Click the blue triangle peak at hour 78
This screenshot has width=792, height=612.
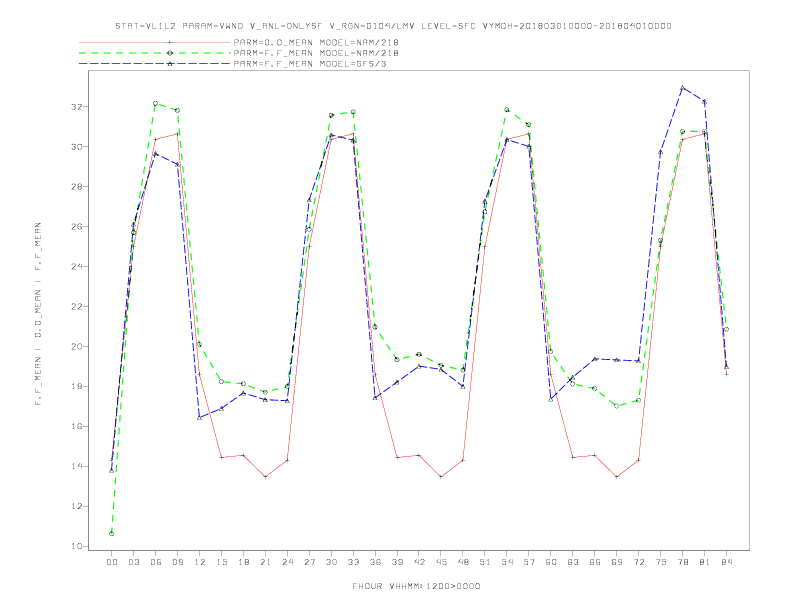(682, 88)
